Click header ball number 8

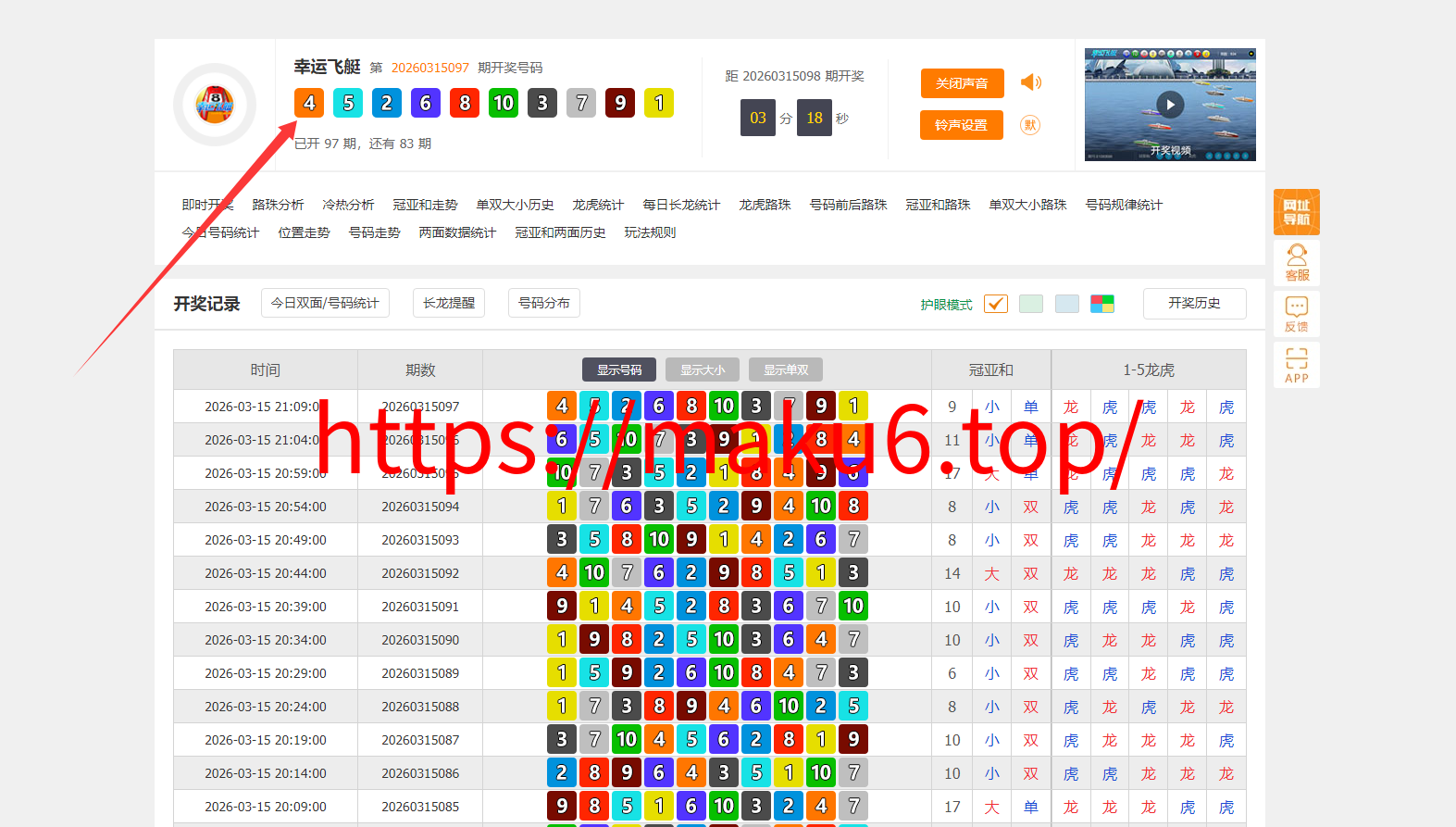pyautogui.click(x=465, y=103)
